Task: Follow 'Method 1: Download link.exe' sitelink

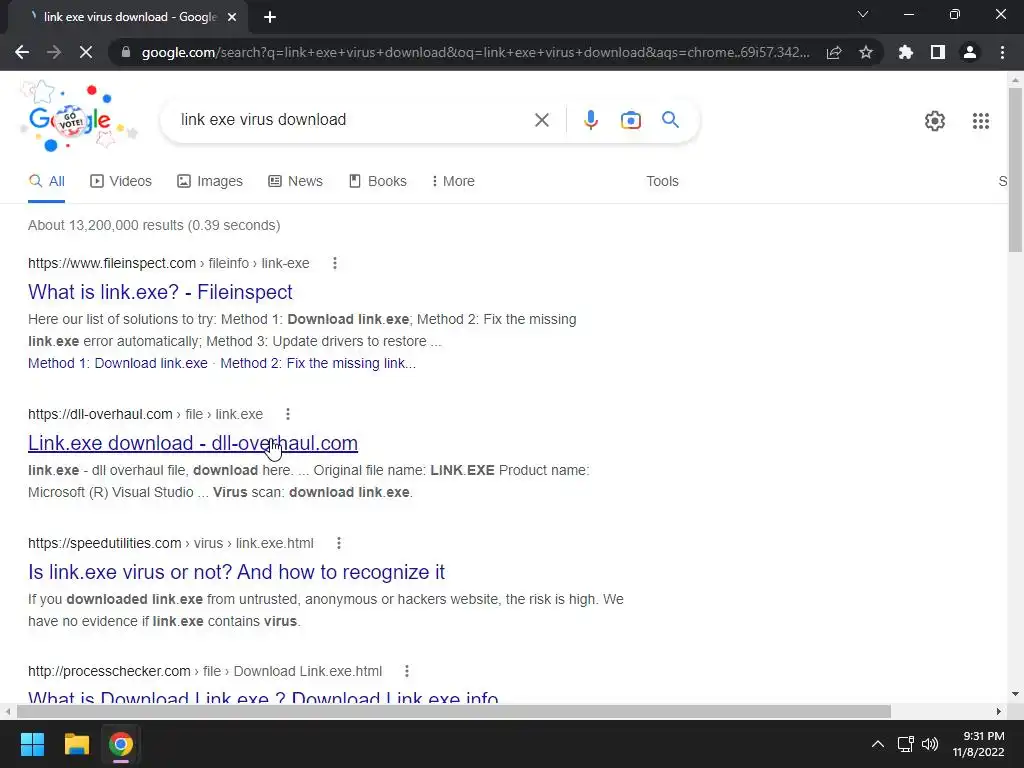Action: pyautogui.click(x=118, y=363)
